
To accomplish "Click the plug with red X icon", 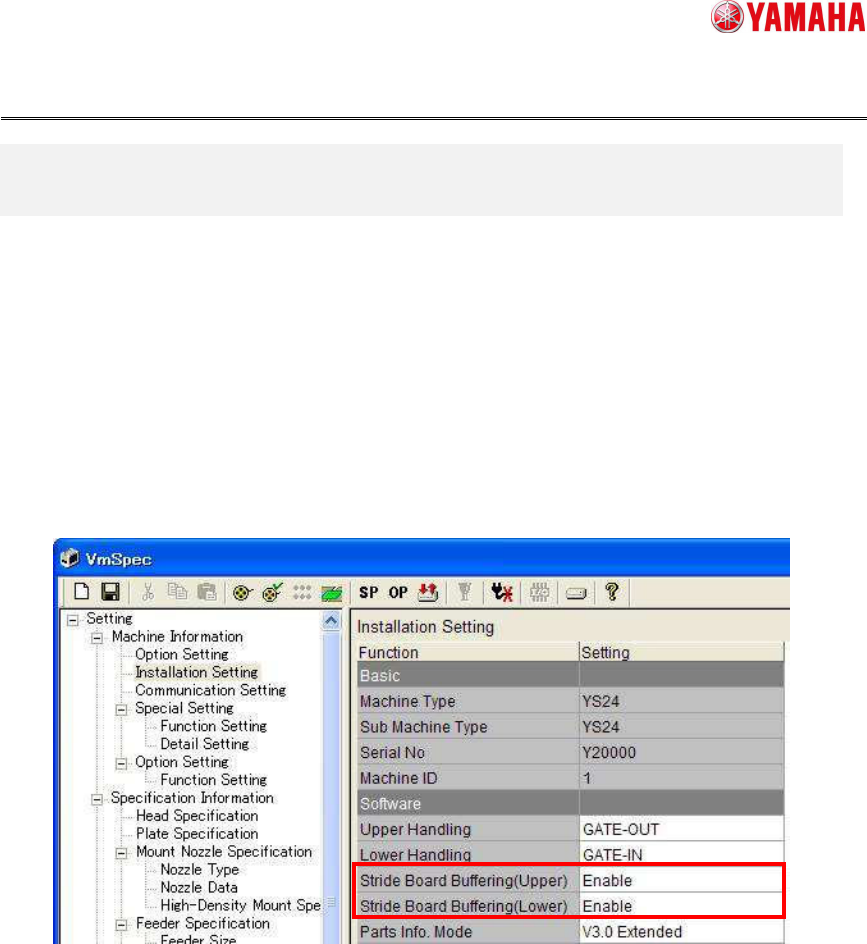I will (502, 592).
